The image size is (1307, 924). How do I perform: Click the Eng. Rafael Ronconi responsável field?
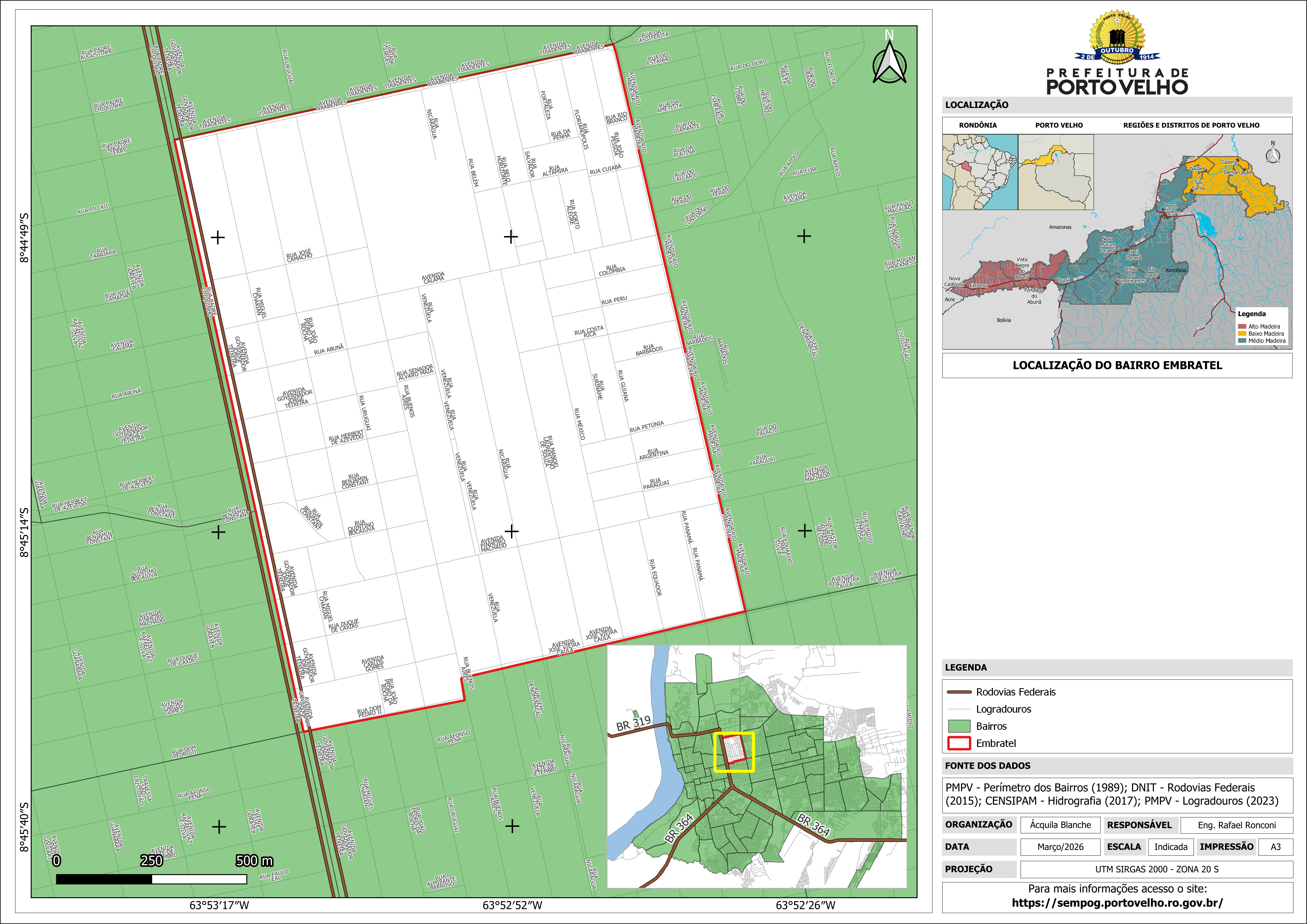point(1236,825)
